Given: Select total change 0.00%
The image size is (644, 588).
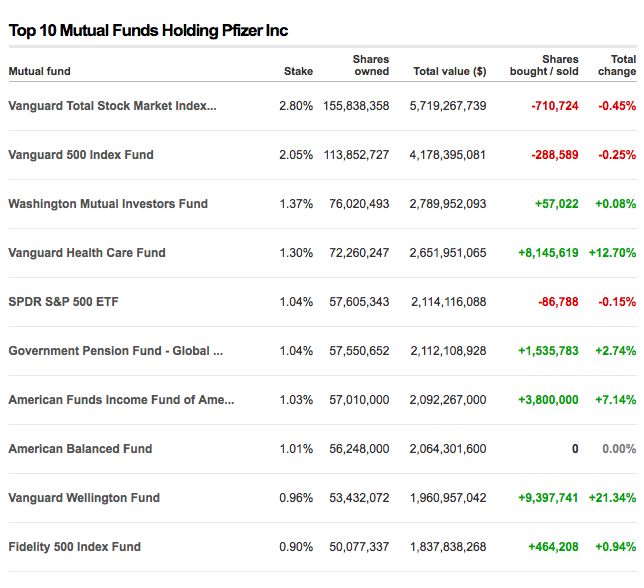Looking at the screenshot, I should pos(619,449).
